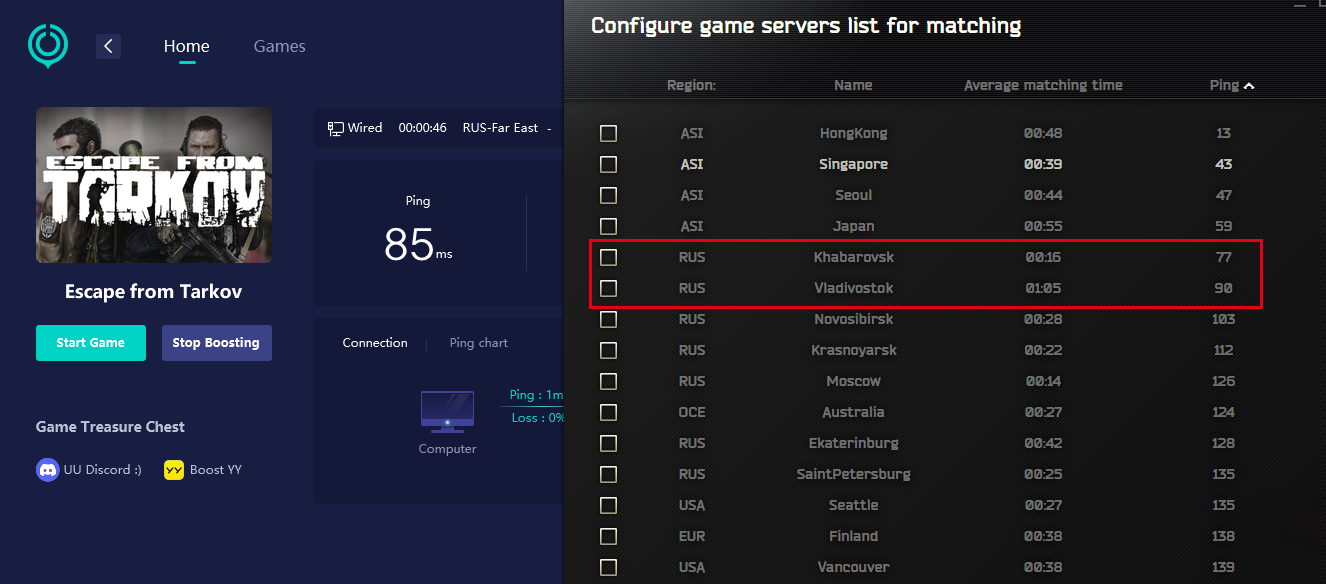Click the Region column header
Viewport: 1326px width, 584px height.
[692, 86]
